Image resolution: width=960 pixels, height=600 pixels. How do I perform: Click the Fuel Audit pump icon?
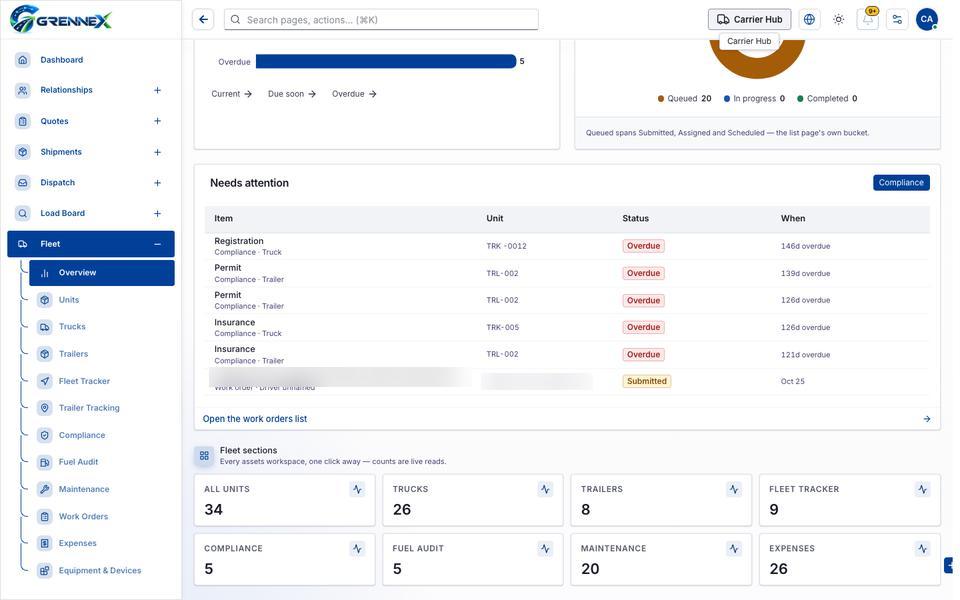coord(45,462)
